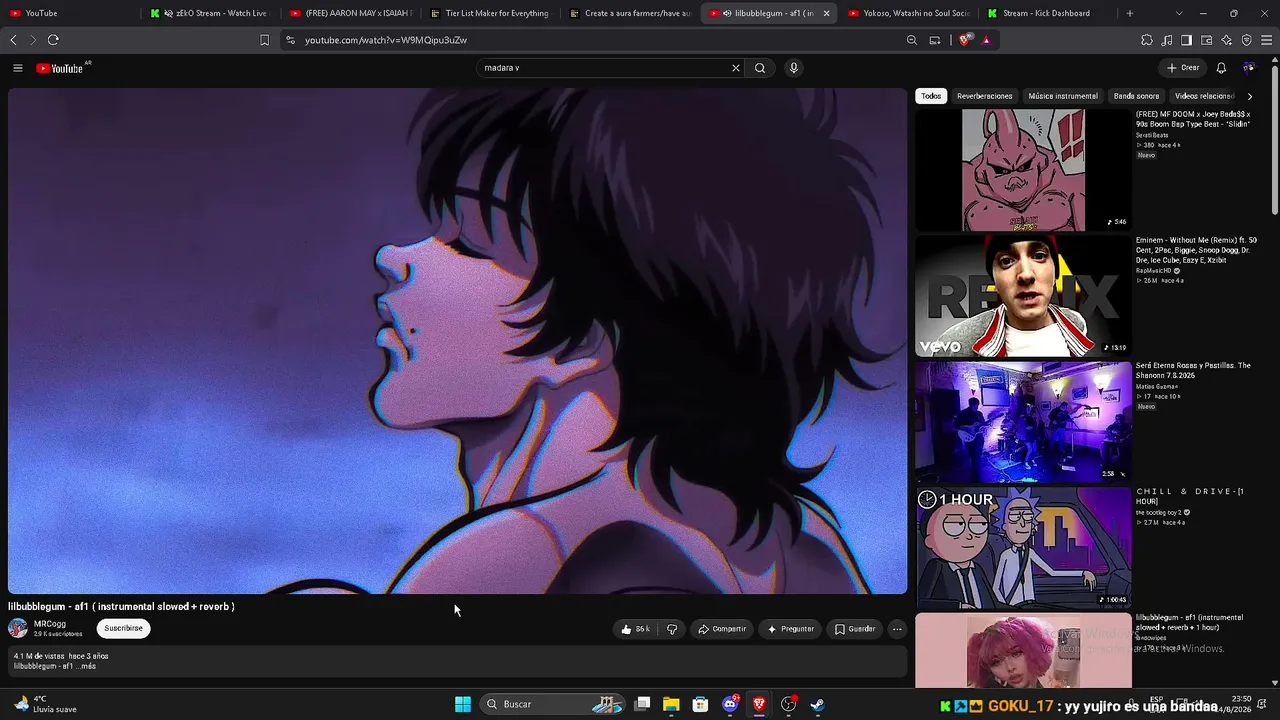
Task: Click the main video player
Action: click(x=457, y=341)
